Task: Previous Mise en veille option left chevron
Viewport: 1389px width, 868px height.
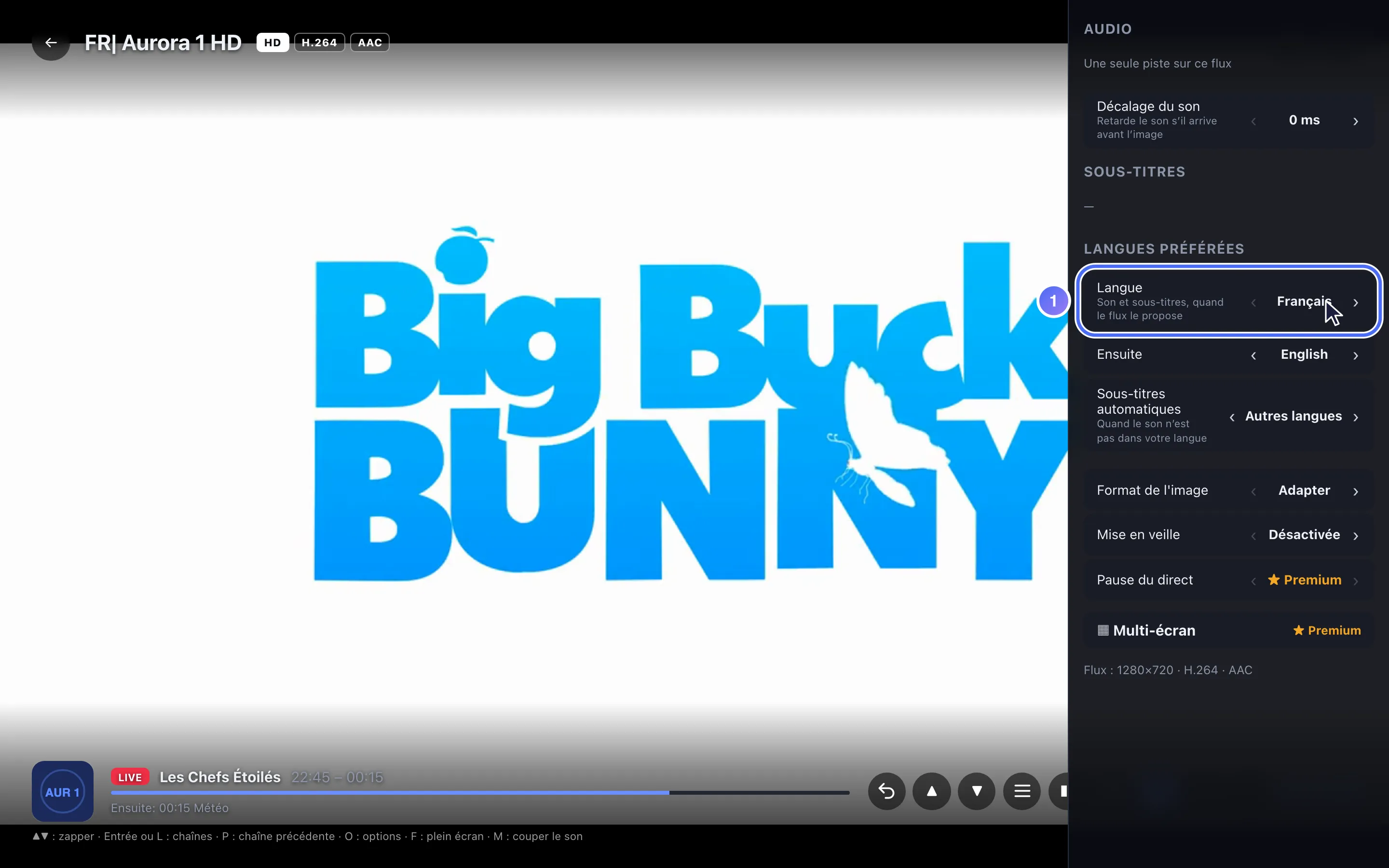Action: [1253, 535]
